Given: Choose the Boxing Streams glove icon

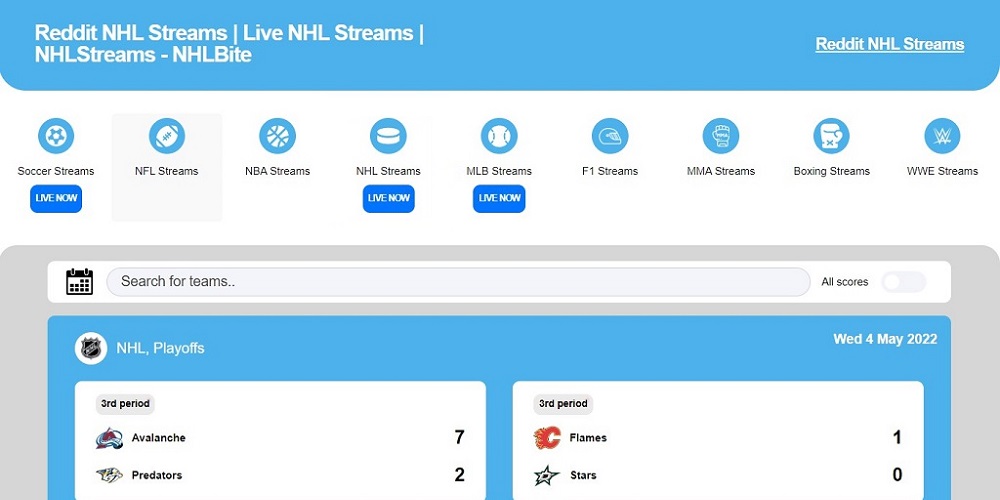Looking at the screenshot, I should (x=832, y=136).
